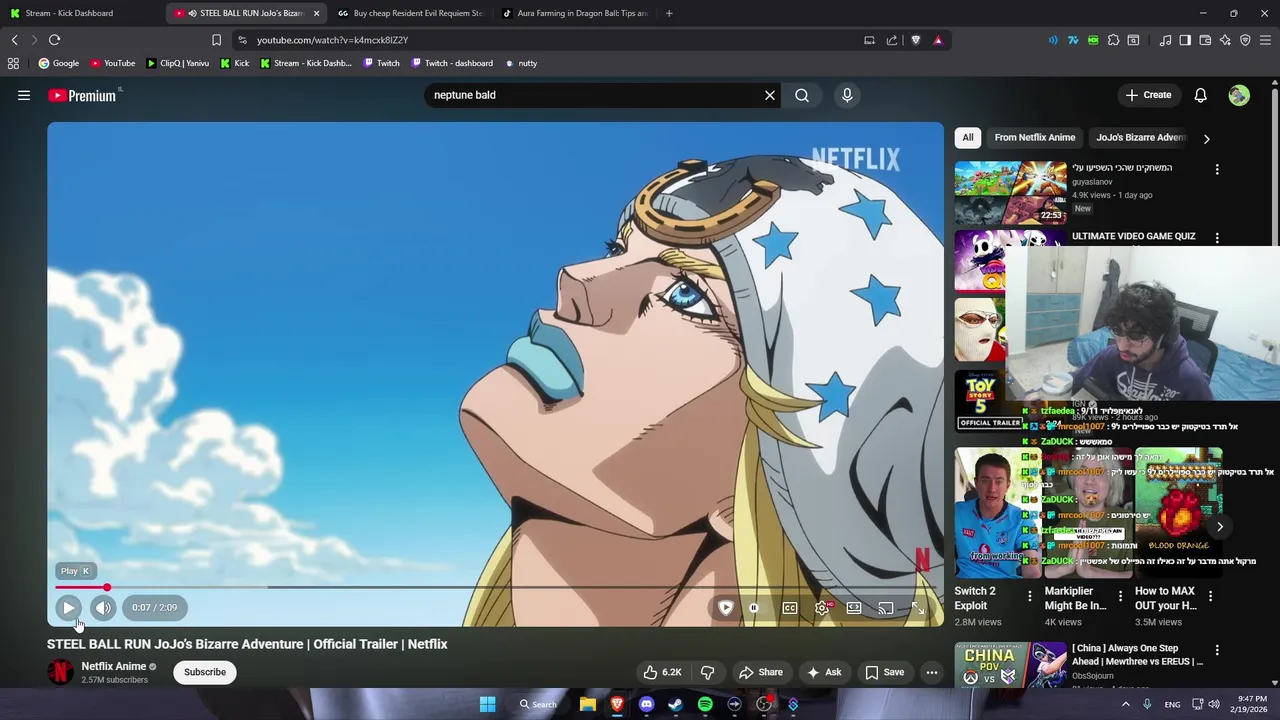Click the Brave Shields lion icon
The image size is (1280, 720).
pyautogui.click(x=916, y=40)
